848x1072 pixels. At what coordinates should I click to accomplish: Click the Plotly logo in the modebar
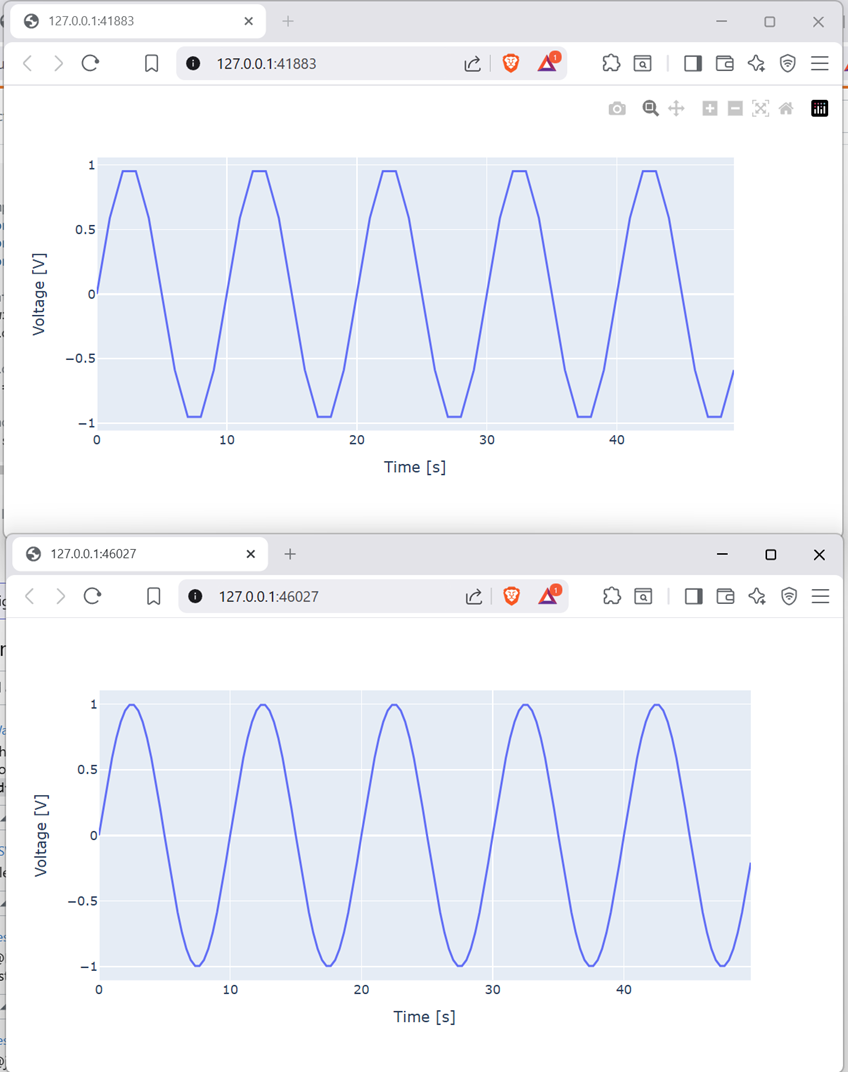[x=820, y=108]
